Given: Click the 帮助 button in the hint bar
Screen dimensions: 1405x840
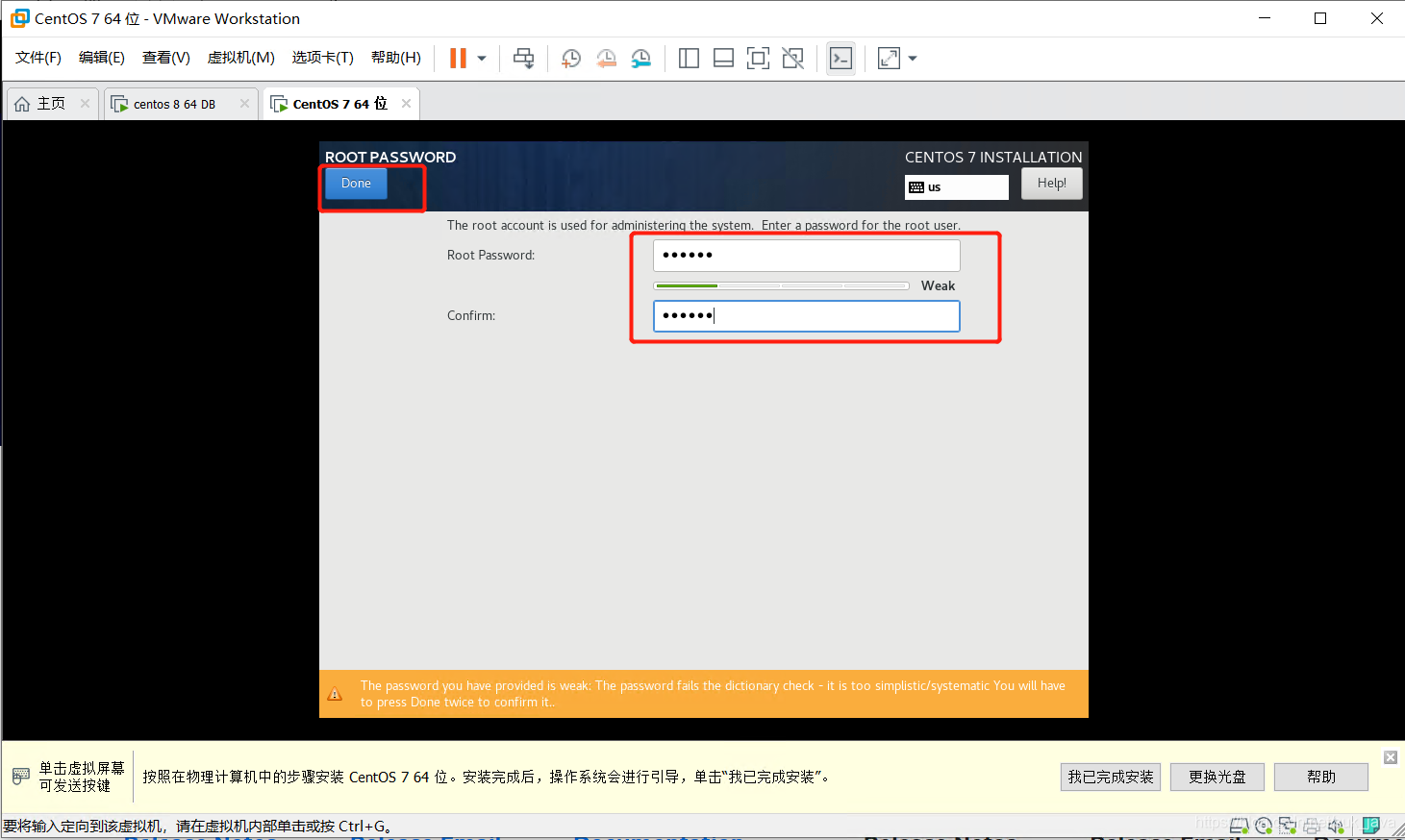Looking at the screenshot, I should [x=1321, y=777].
